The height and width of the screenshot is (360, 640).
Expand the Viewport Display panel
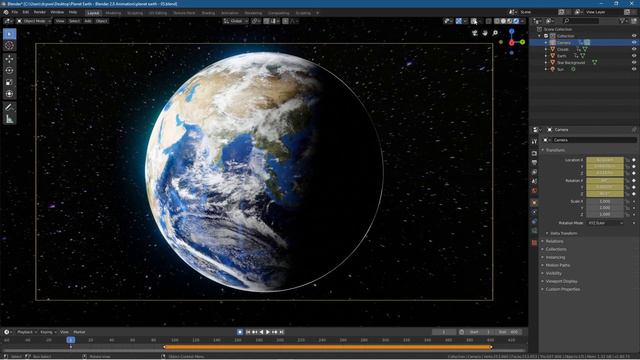[x=561, y=281]
